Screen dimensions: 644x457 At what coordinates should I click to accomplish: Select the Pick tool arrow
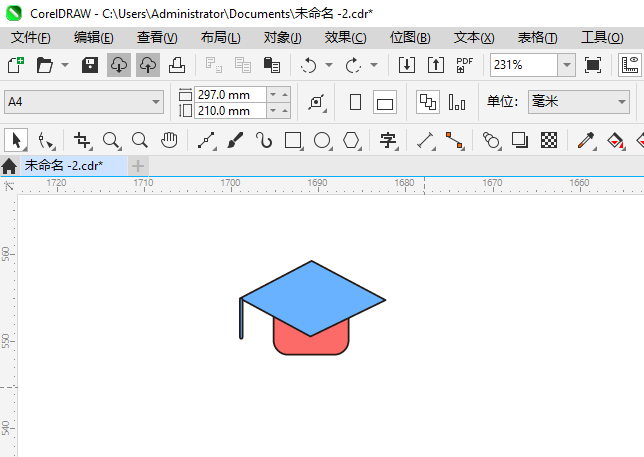pos(16,140)
